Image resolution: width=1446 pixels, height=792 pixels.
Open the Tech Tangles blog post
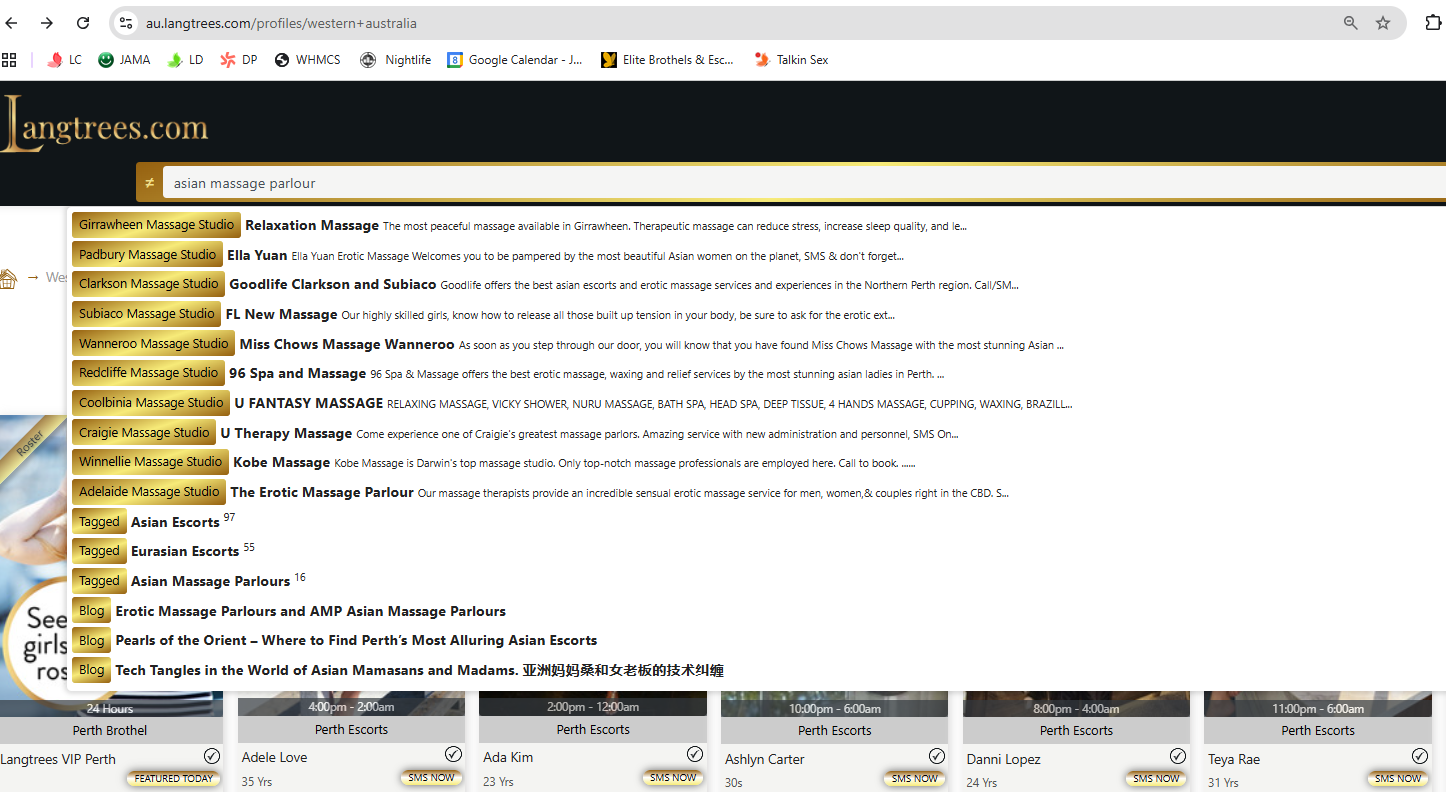420,670
